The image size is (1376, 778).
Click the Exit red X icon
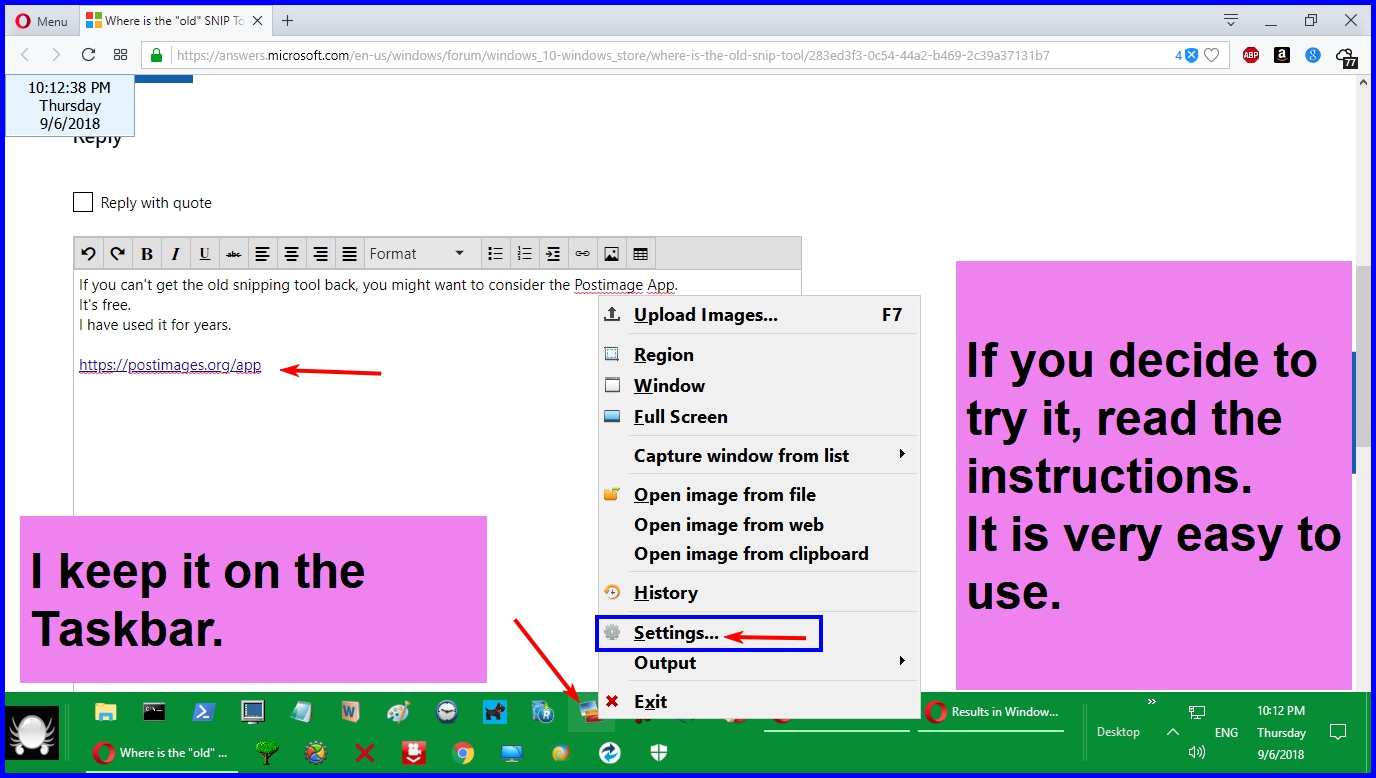612,701
